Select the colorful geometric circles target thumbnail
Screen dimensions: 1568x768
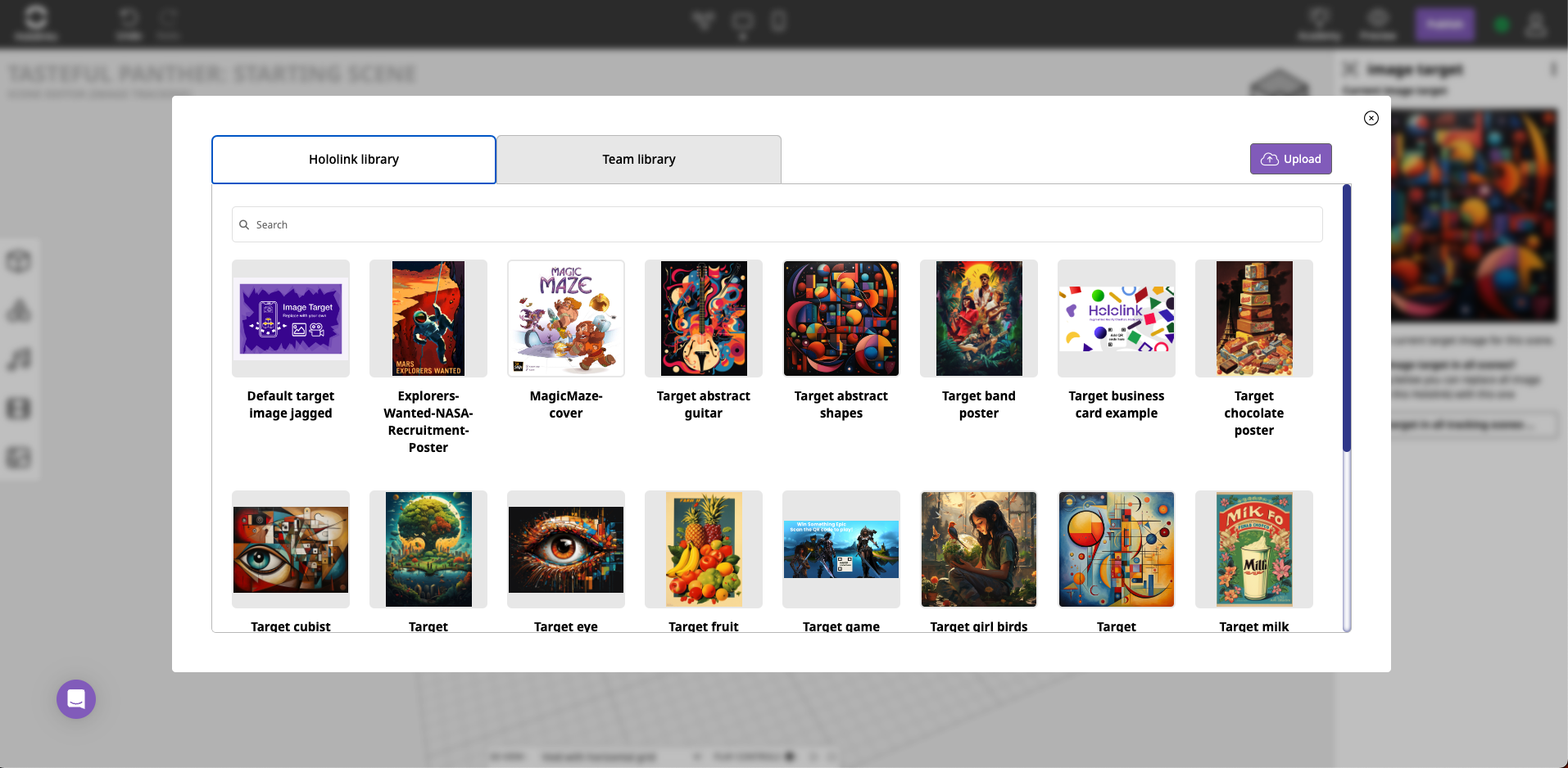point(1117,549)
